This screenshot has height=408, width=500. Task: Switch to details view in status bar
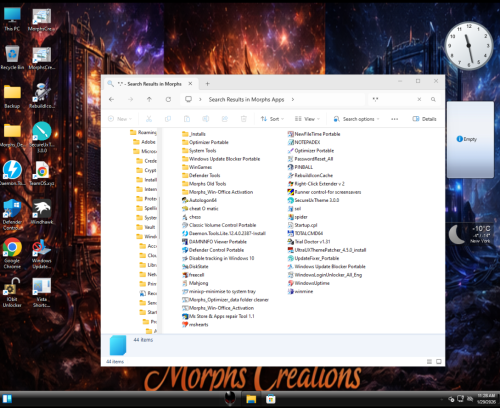pyautogui.click(x=429, y=362)
